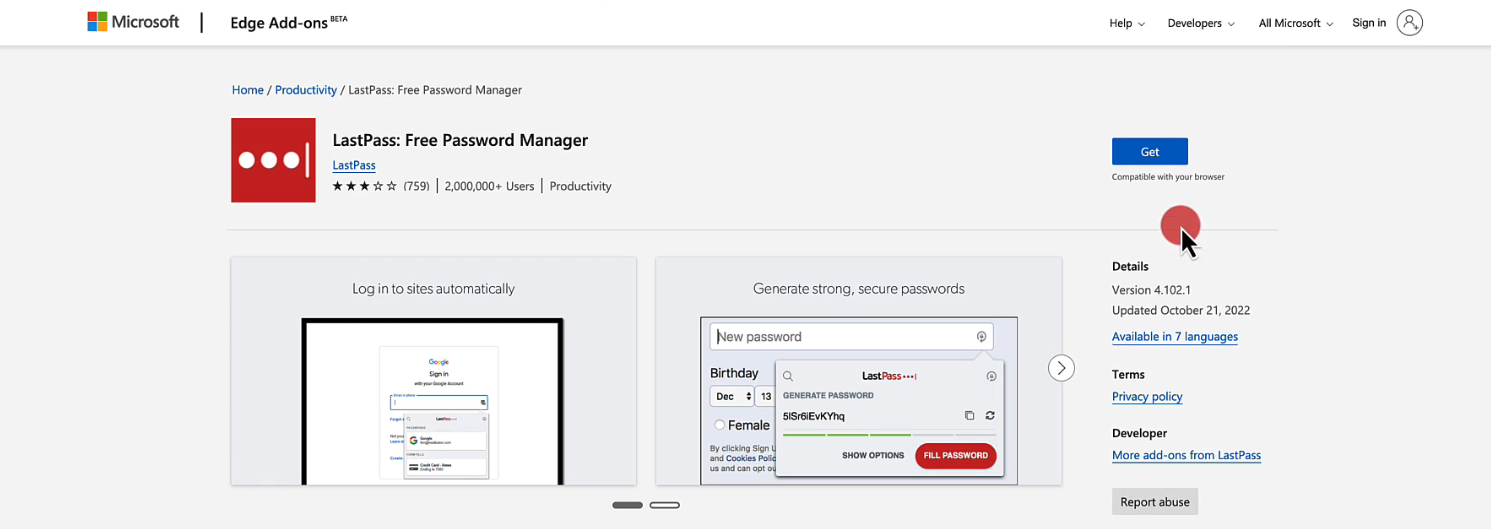Screen dimensions: 1491x529
Task: Open the 'Log in to sites automatically' screenshot
Action: click(x=433, y=371)
